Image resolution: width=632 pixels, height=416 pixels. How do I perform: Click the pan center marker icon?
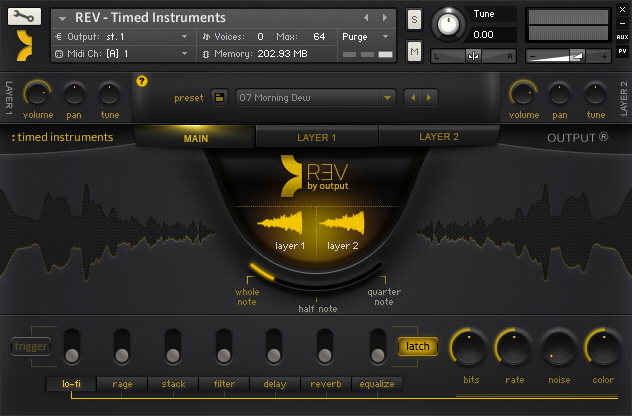[x=473, y=56]
